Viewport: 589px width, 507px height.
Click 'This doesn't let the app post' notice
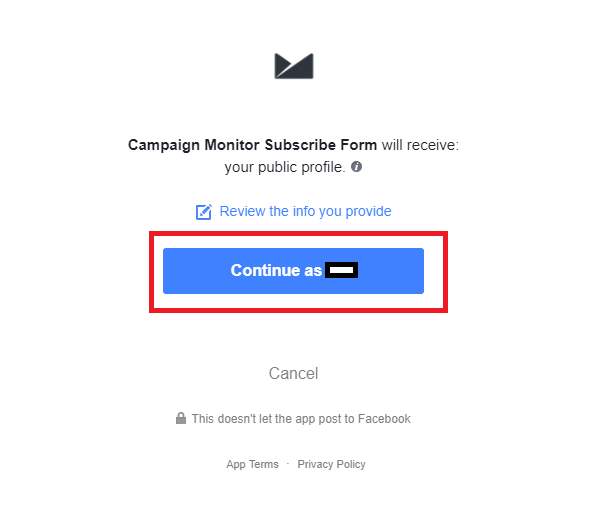tap(301, 418)
